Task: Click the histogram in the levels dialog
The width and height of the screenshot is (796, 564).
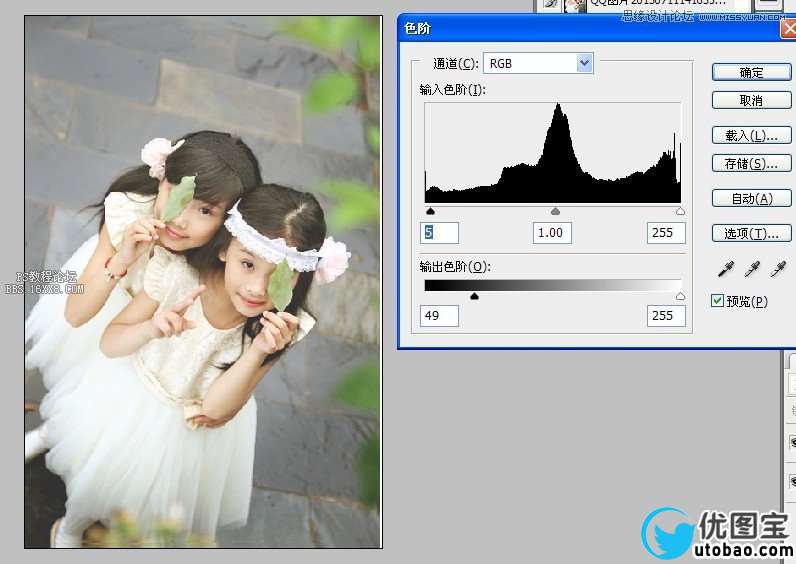Action: [553, 153]
